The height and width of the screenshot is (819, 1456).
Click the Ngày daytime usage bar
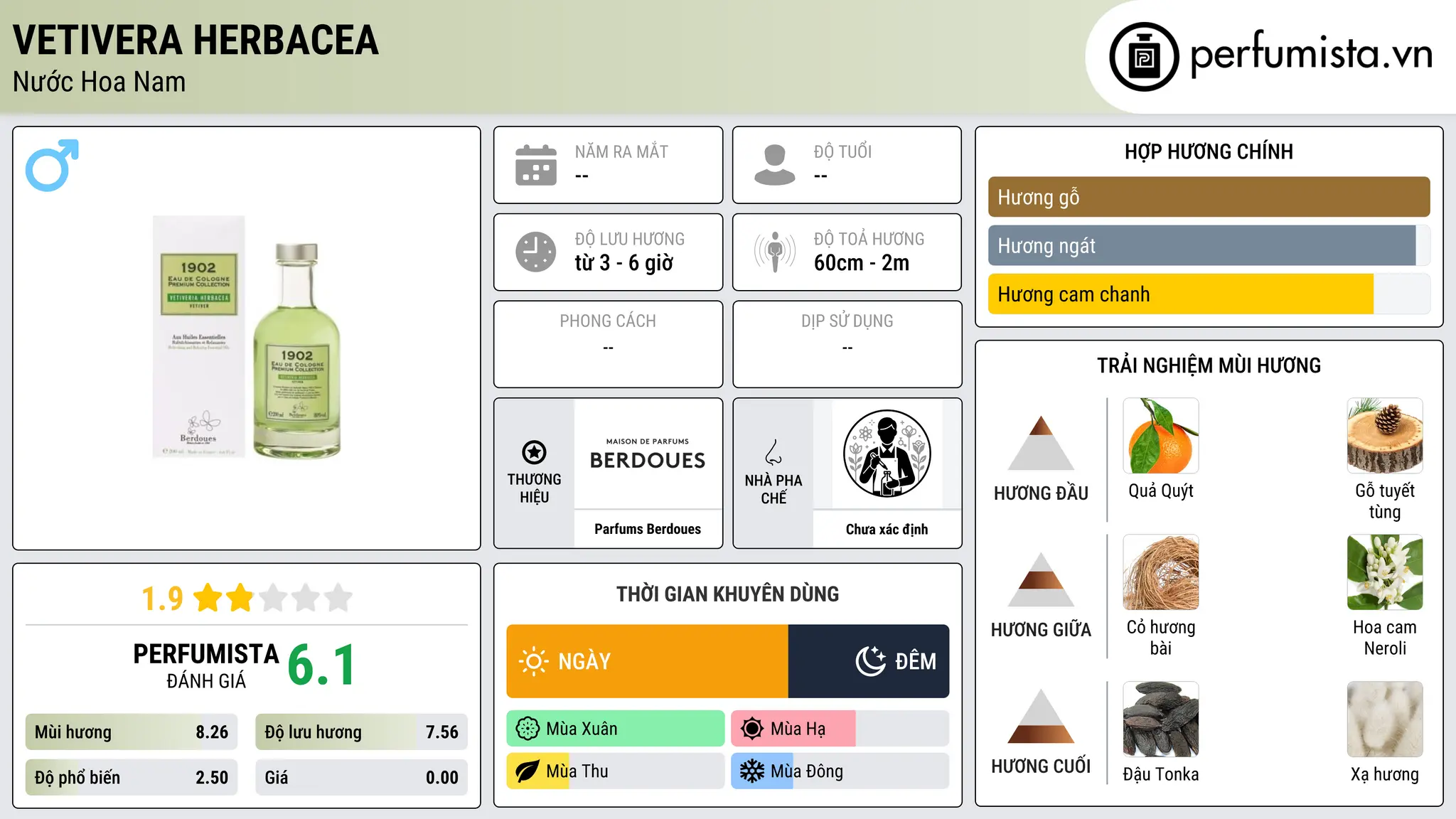click(648, 661)
